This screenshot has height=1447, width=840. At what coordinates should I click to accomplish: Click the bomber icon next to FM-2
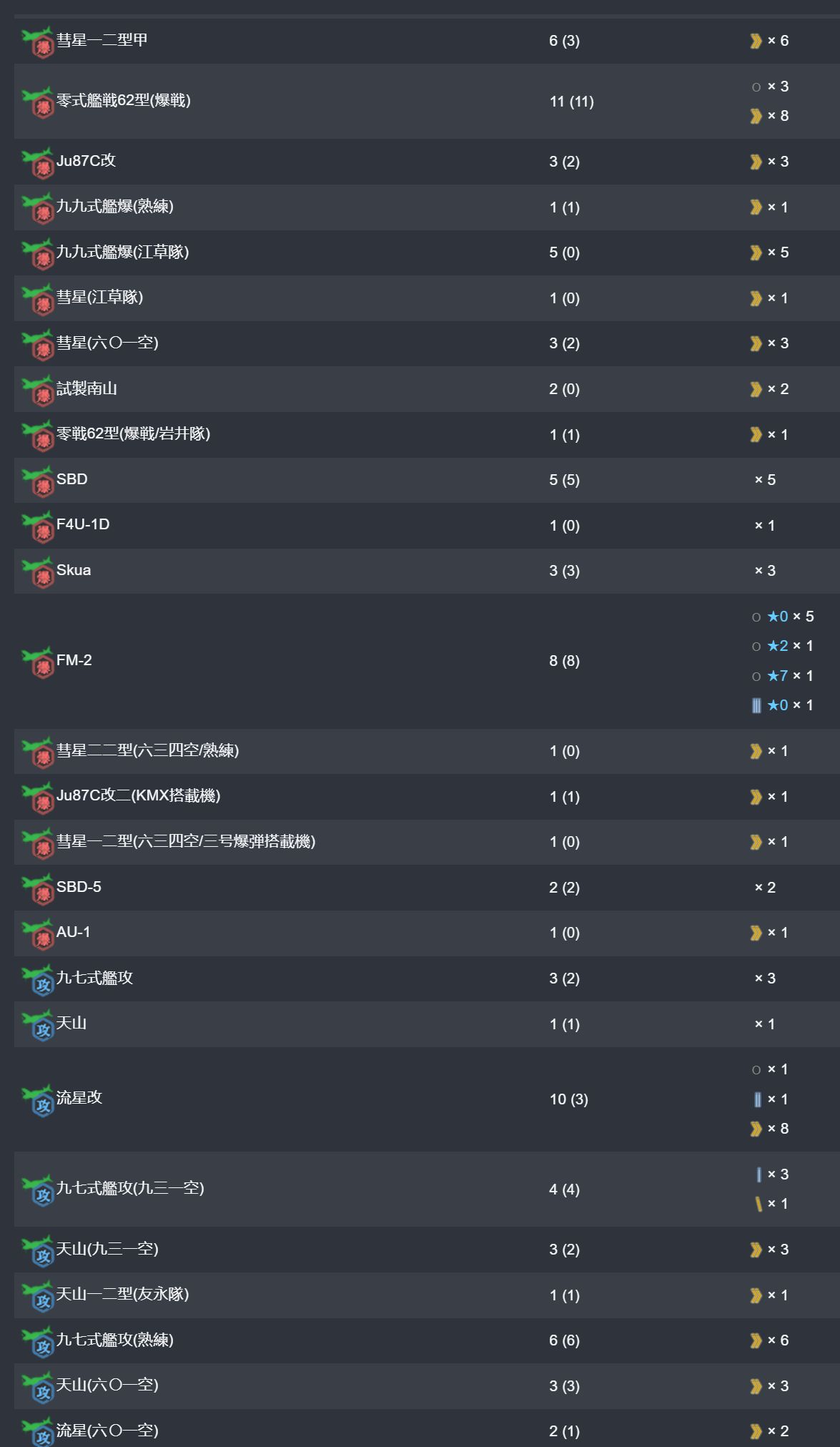(38, 662)
